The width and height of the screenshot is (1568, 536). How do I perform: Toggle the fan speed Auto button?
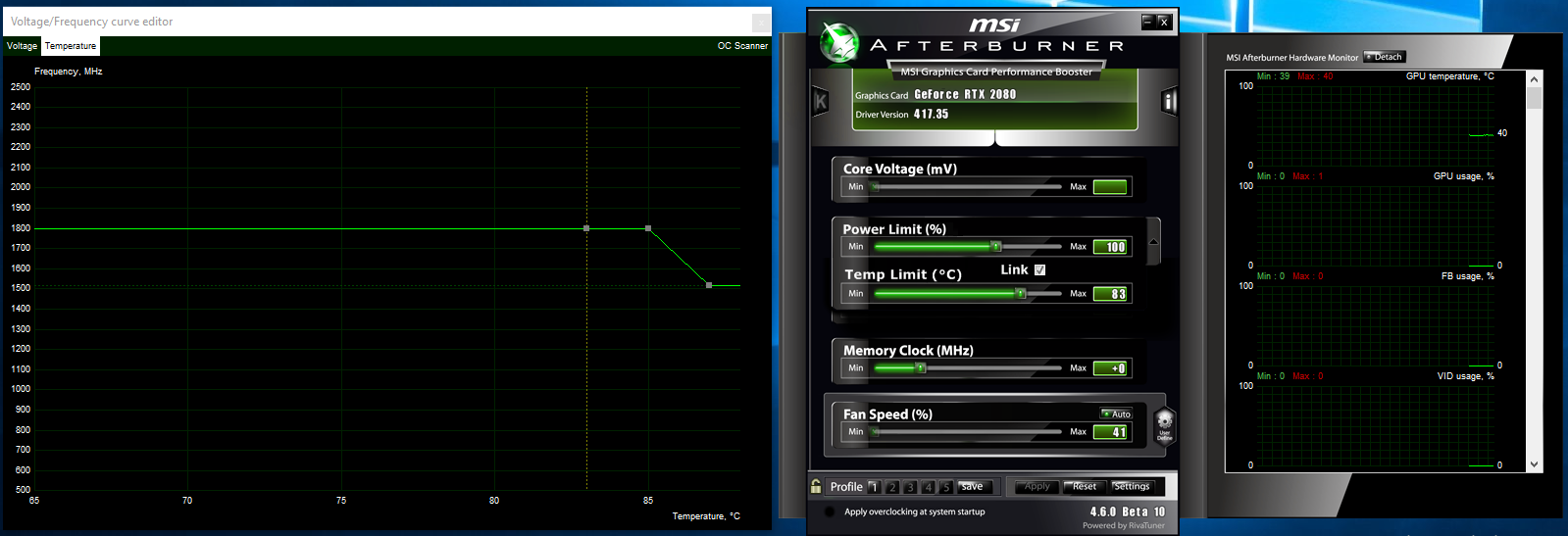coord(1116,414)
